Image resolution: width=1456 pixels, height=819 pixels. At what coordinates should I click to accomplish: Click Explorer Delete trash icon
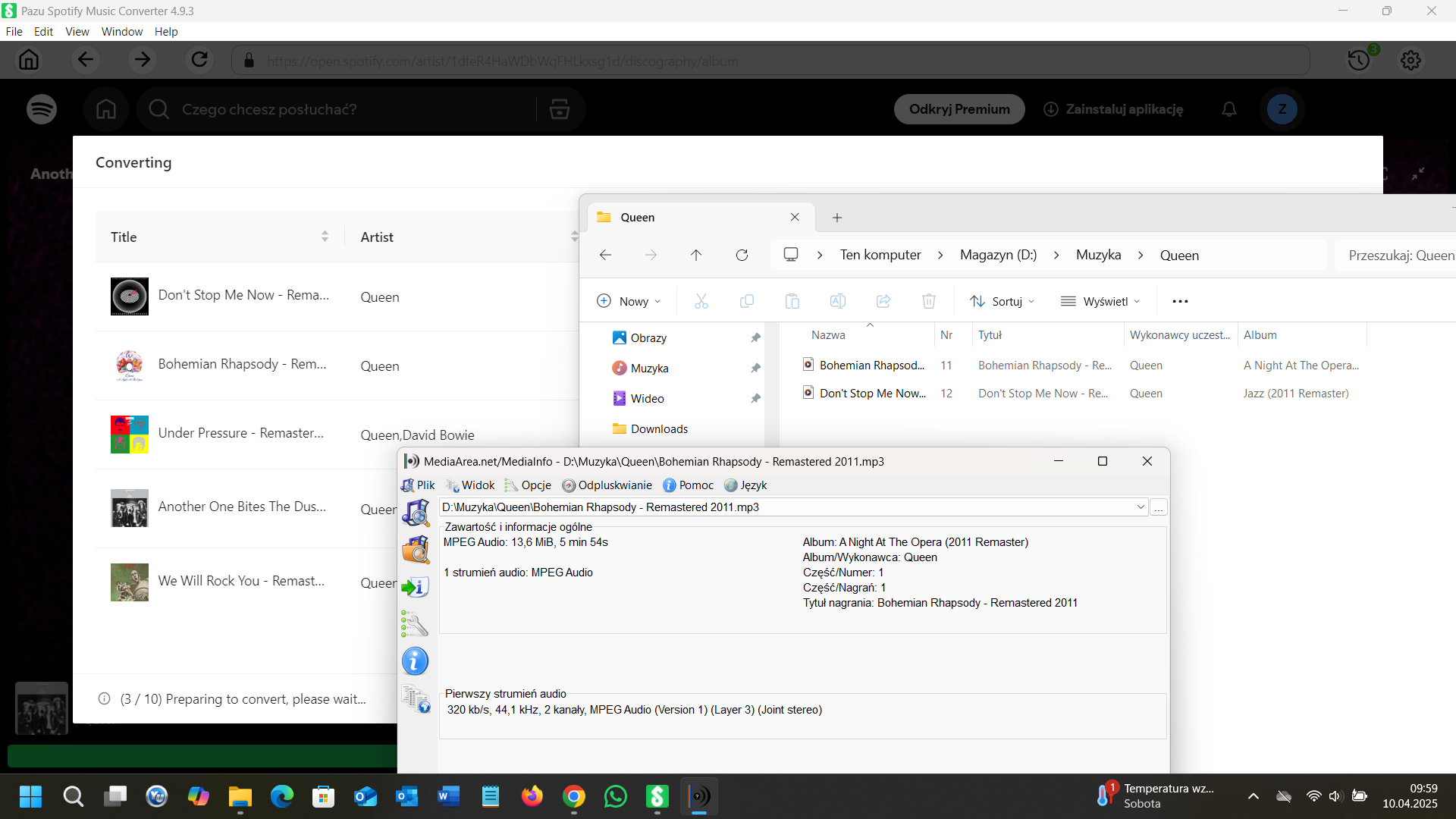[929, 301]
